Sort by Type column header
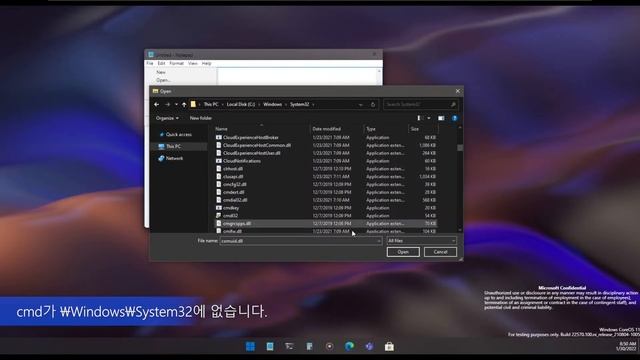The image size is (640, 360). click(x=371, y=129)
